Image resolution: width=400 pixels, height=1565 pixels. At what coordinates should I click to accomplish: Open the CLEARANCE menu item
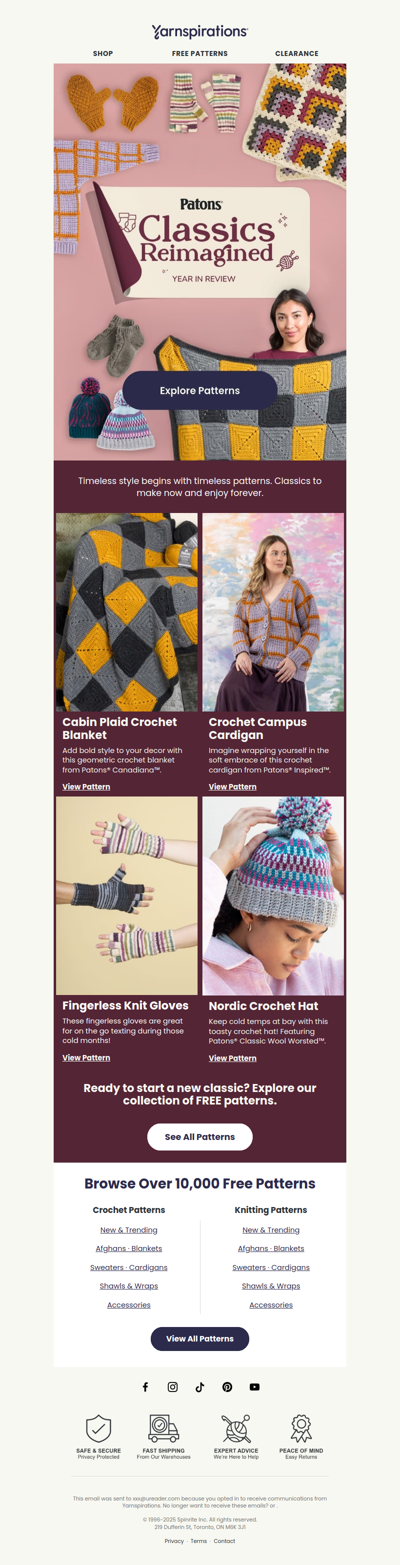297,54
